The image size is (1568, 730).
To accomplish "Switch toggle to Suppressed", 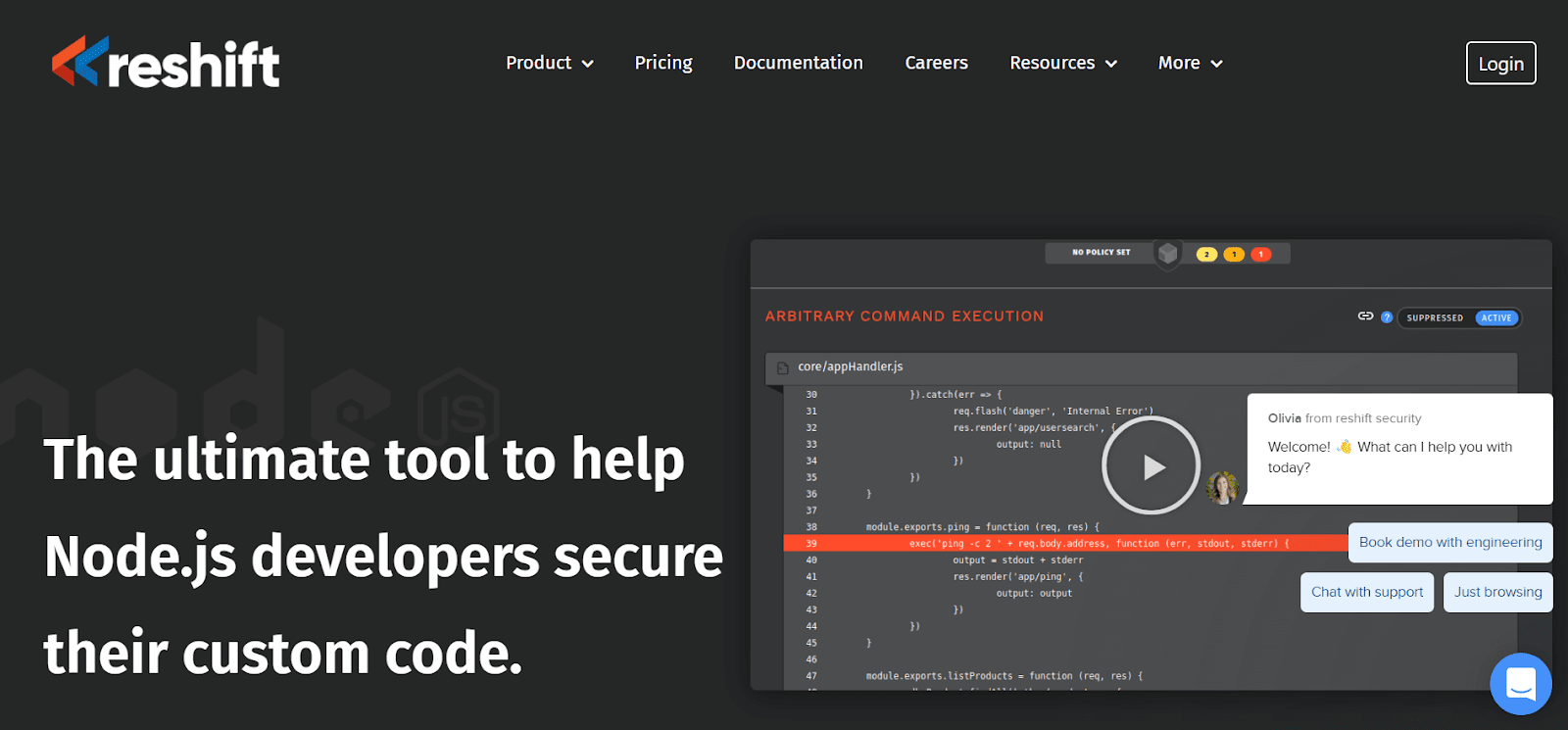I will pos(1435,317).
